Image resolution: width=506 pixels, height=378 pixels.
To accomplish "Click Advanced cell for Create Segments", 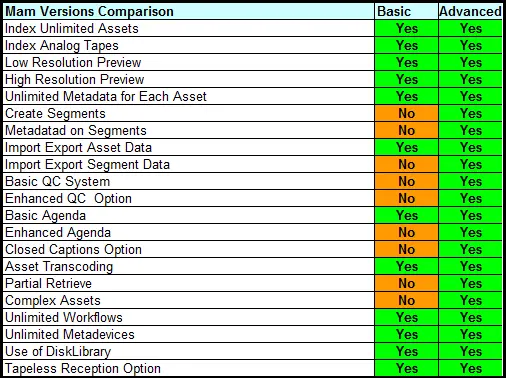I will [x=470, y=113].
